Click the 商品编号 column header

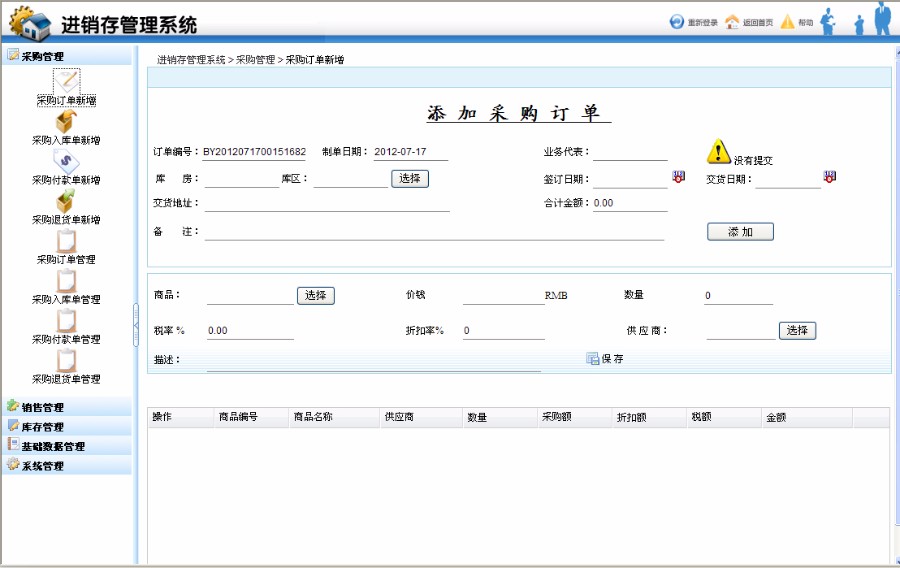(x=251, y=418)
